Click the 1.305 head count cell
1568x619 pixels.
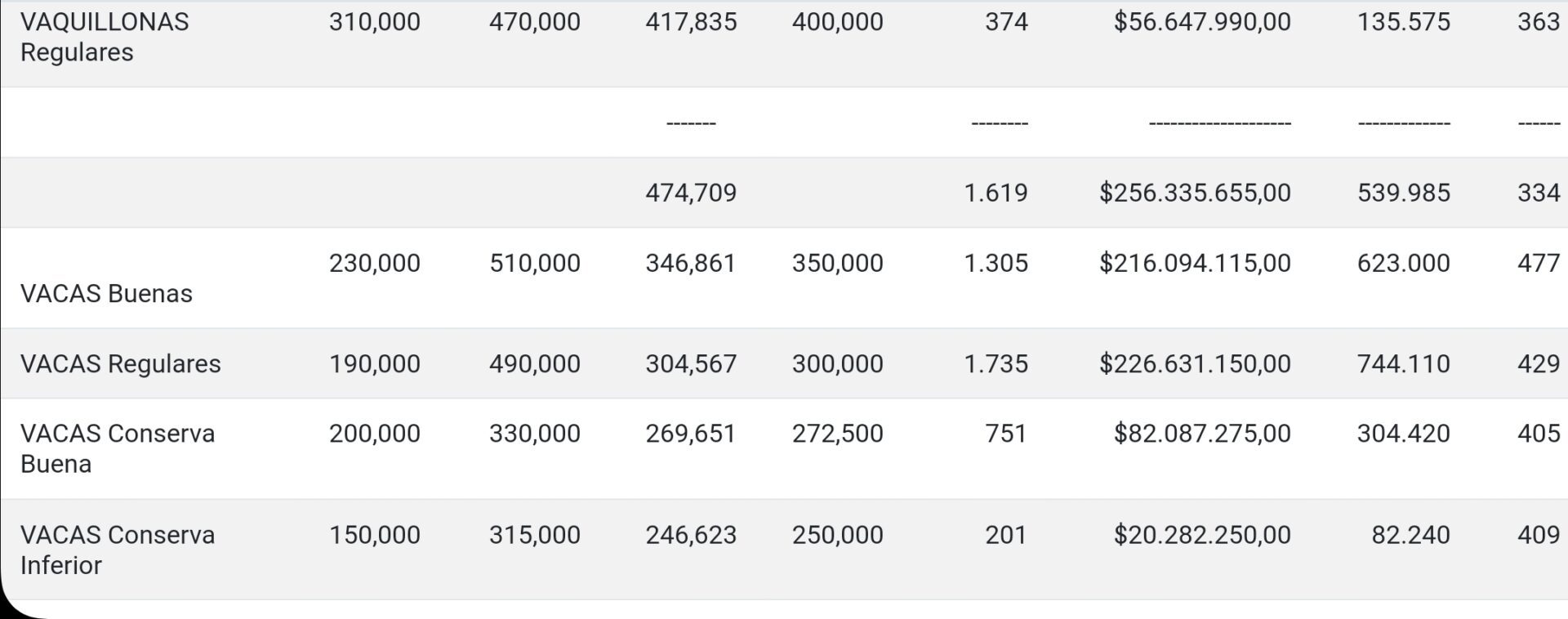click(x=995, y=263)
